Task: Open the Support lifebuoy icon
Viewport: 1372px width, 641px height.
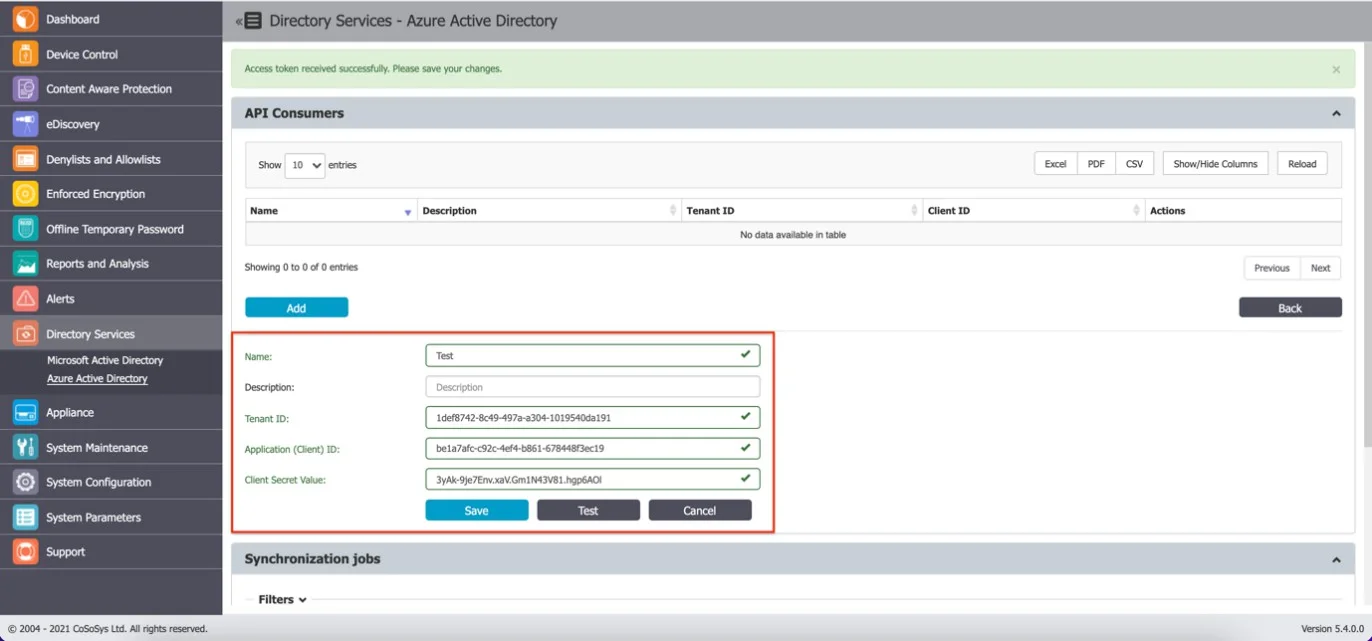Action: point(26,552)
